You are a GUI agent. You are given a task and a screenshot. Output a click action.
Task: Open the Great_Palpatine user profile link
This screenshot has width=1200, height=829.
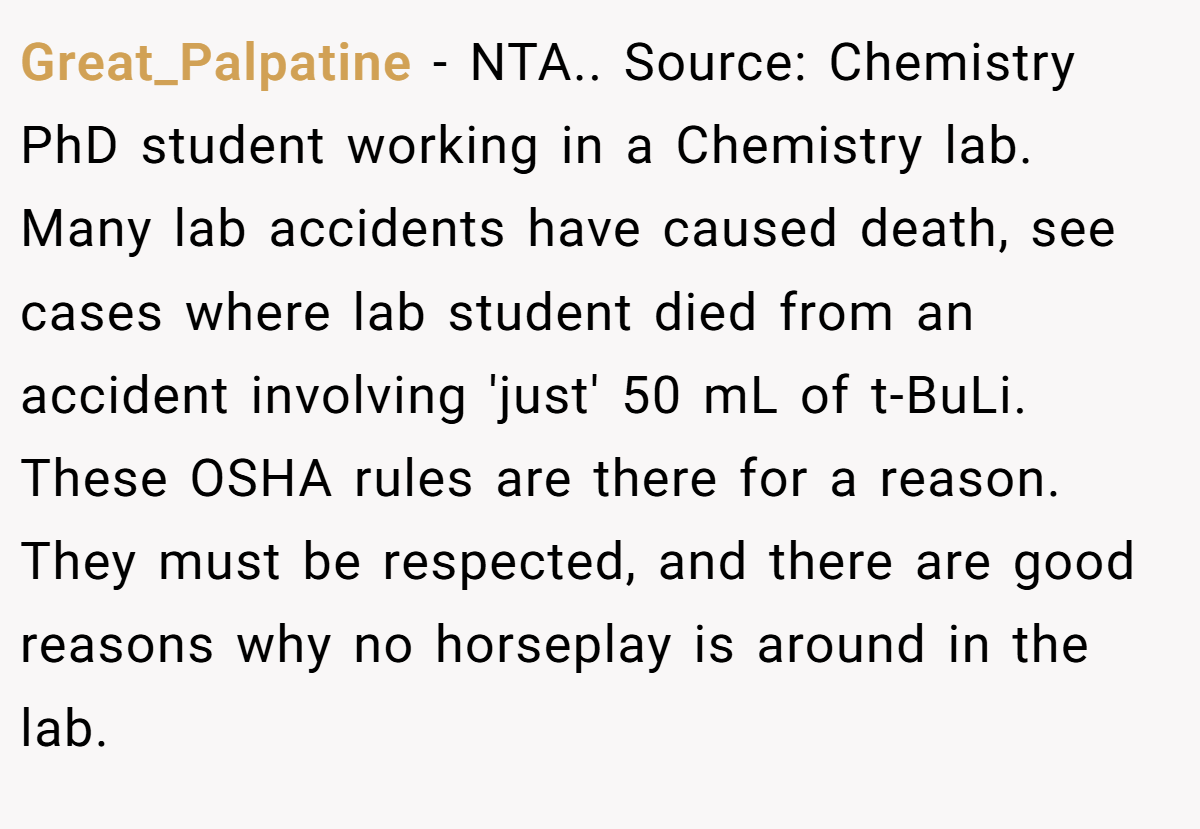215,65
